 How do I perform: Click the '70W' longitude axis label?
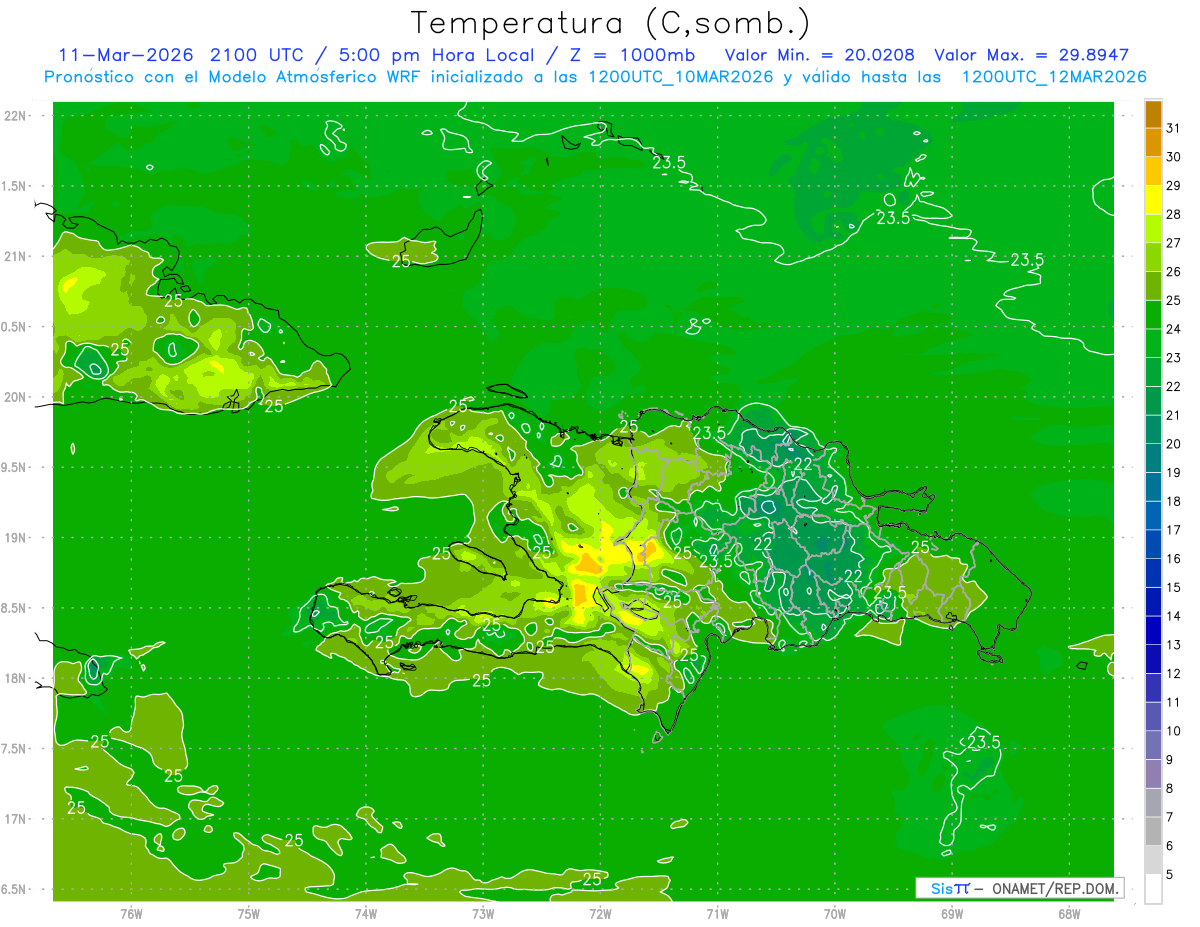pos(835,913)
